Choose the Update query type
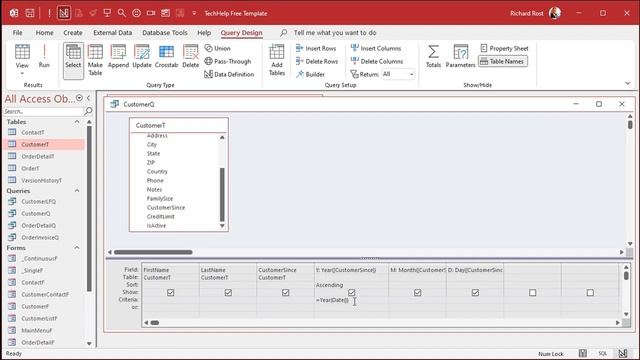Screen dimensions: 640x360 pyautogui.click(x=142, y=56)
